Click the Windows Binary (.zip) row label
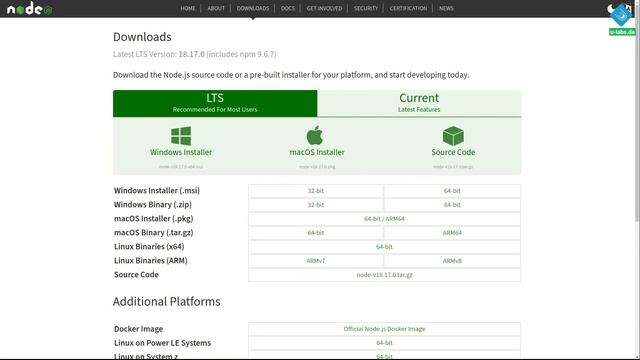The width and height of the screenshot is (640, 360). pyautogui.click(x=153, y=204)
